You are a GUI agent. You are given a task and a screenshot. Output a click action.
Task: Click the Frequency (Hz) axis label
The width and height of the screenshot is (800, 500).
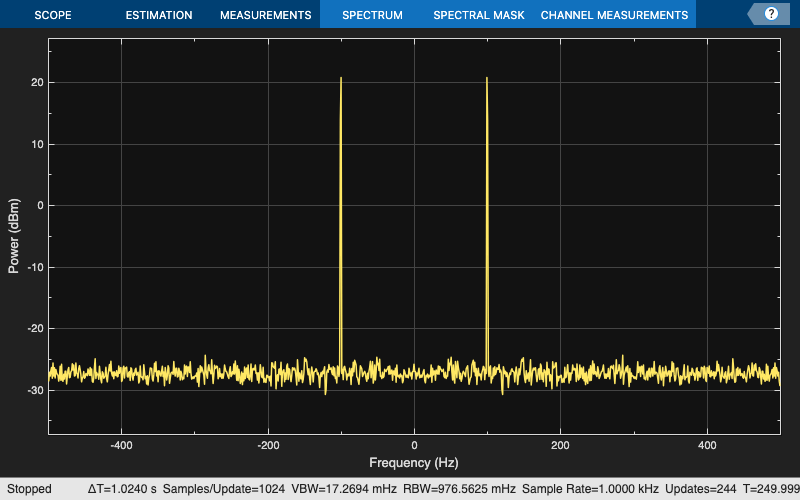(x=414, y=463)
